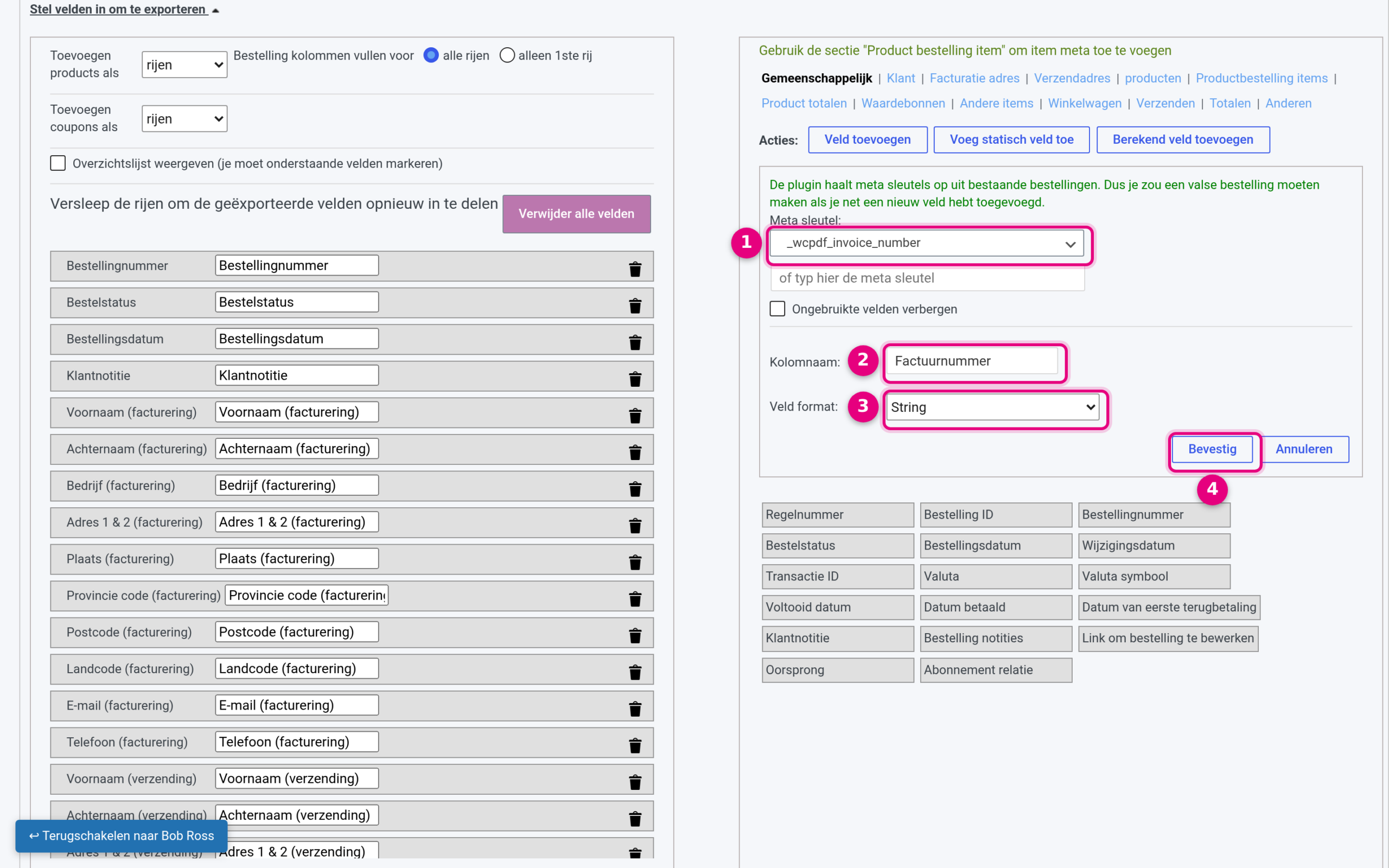This screenshot has width=1389, height=868.
Task: Edit the Bestellingnummer column label field
Action: click(297, 265)
